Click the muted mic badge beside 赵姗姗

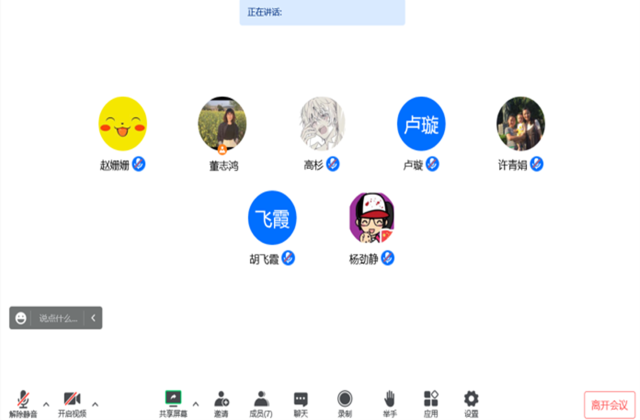tap(139, 164)
